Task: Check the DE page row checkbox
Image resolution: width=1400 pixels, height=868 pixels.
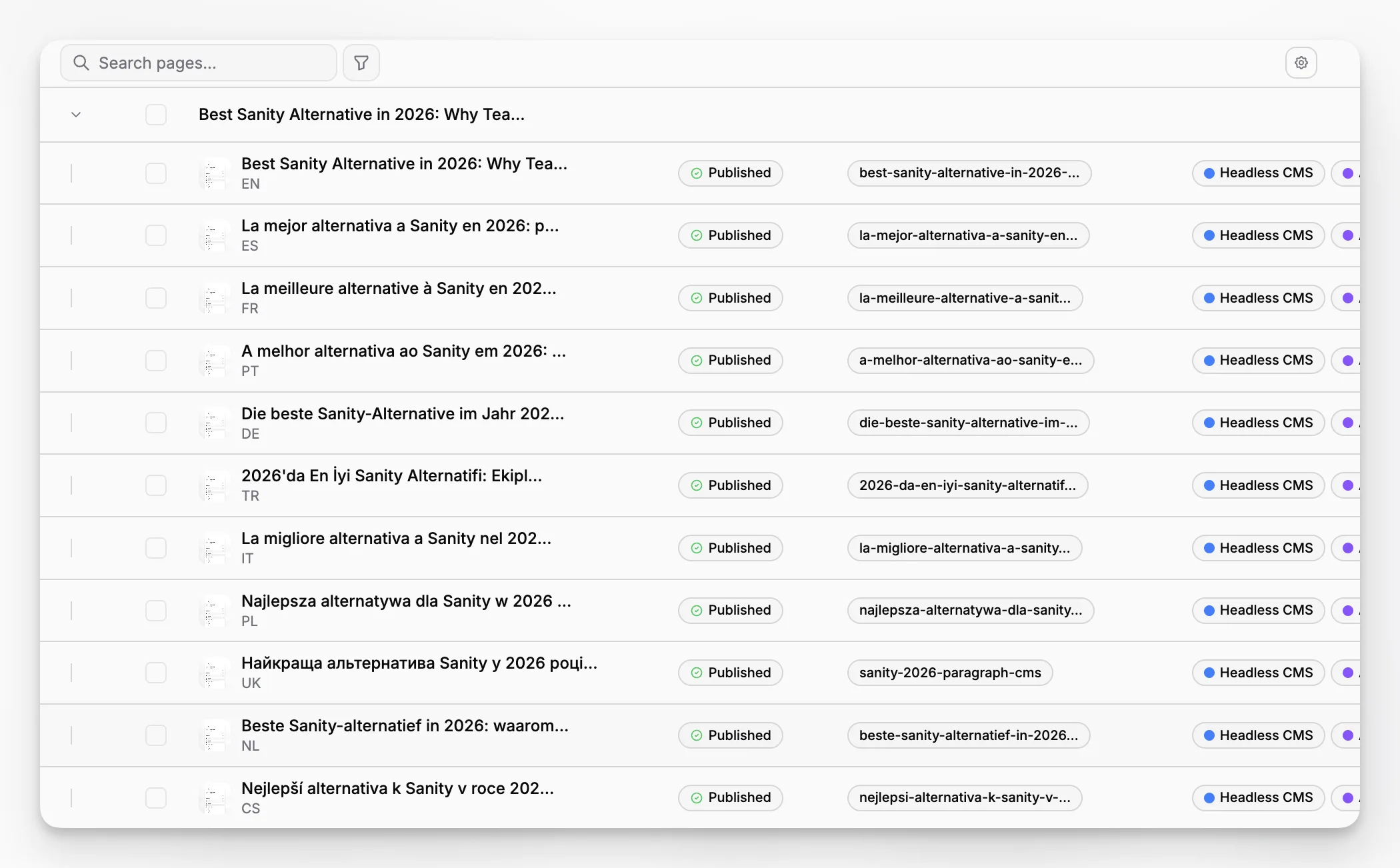Action: (x=156, y=423)
